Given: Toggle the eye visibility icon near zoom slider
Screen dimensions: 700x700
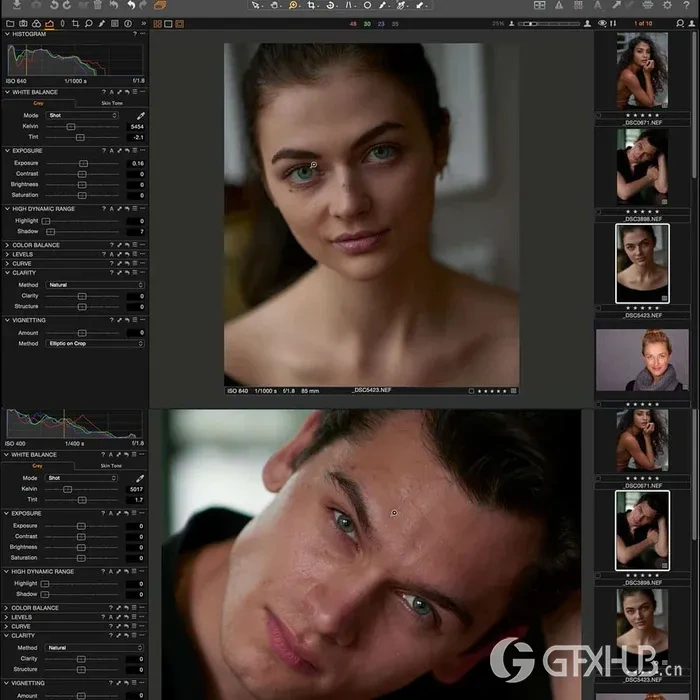Looking at the screenshot, I should tap(602, 23).
